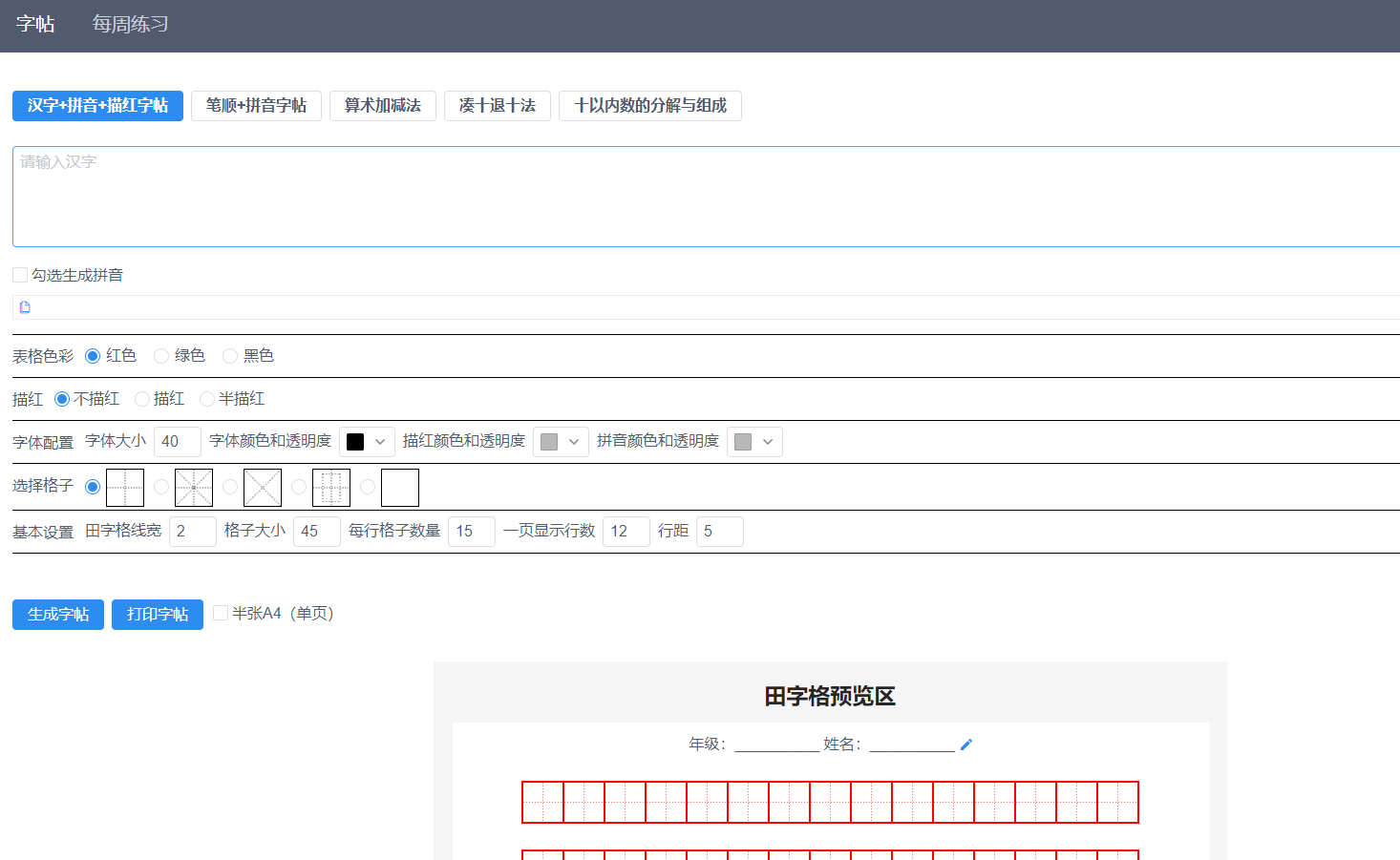Open the 描红颜色和透明度 dropdown arrow
The height and width of the screenshot is (860, 1400).
point(574,442)
